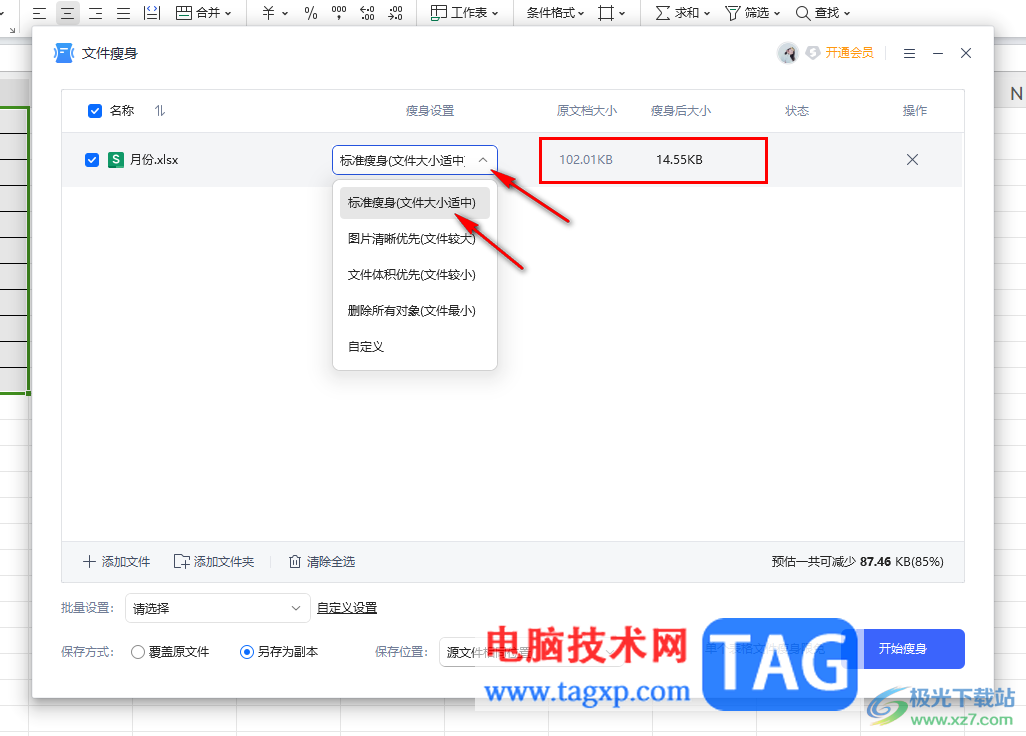Image resolution: width=1026 pixels, height=736 pixels.
Task: Click 添加文件 to add a file
Action: 116,561
